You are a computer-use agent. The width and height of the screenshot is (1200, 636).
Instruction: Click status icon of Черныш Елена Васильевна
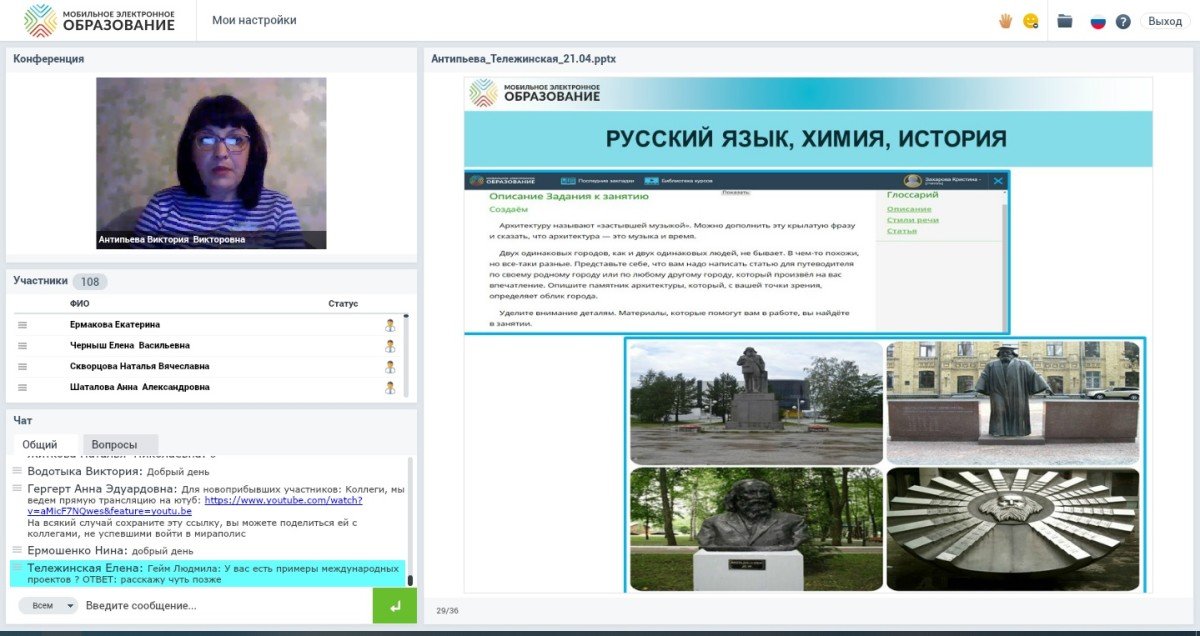coord(390,346)
